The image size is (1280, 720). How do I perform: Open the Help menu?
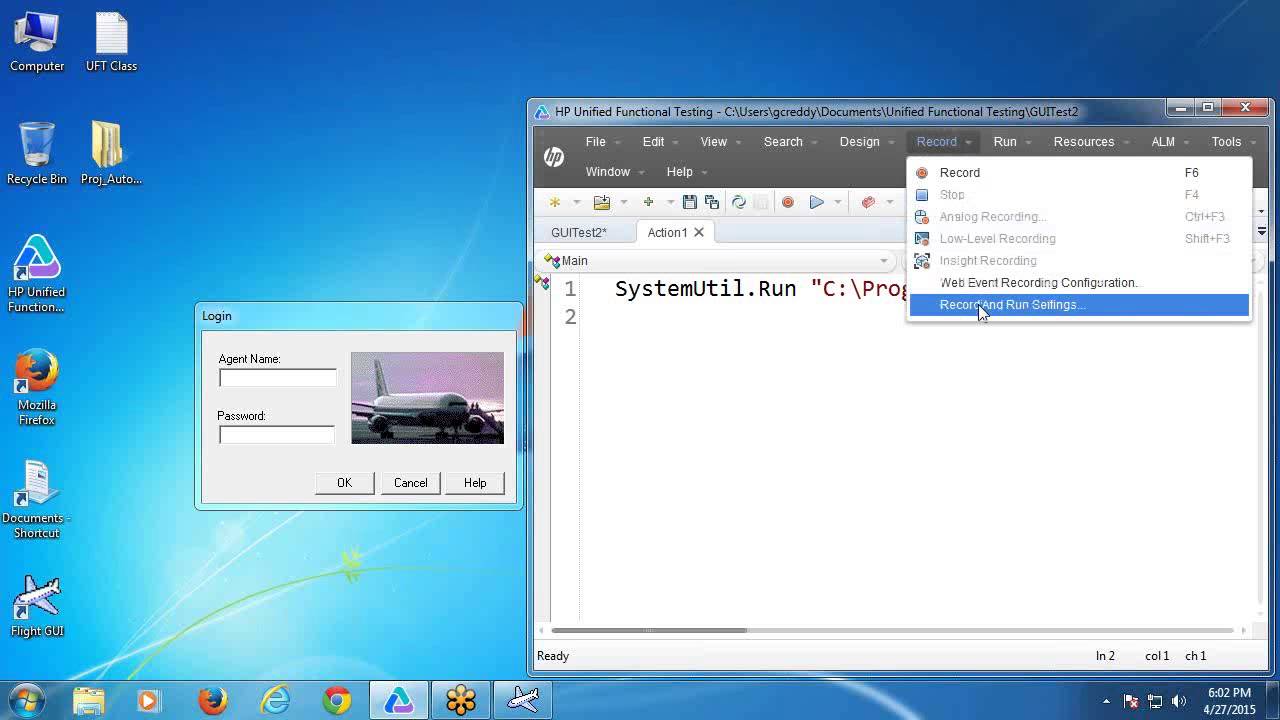(x=680, y=172)
